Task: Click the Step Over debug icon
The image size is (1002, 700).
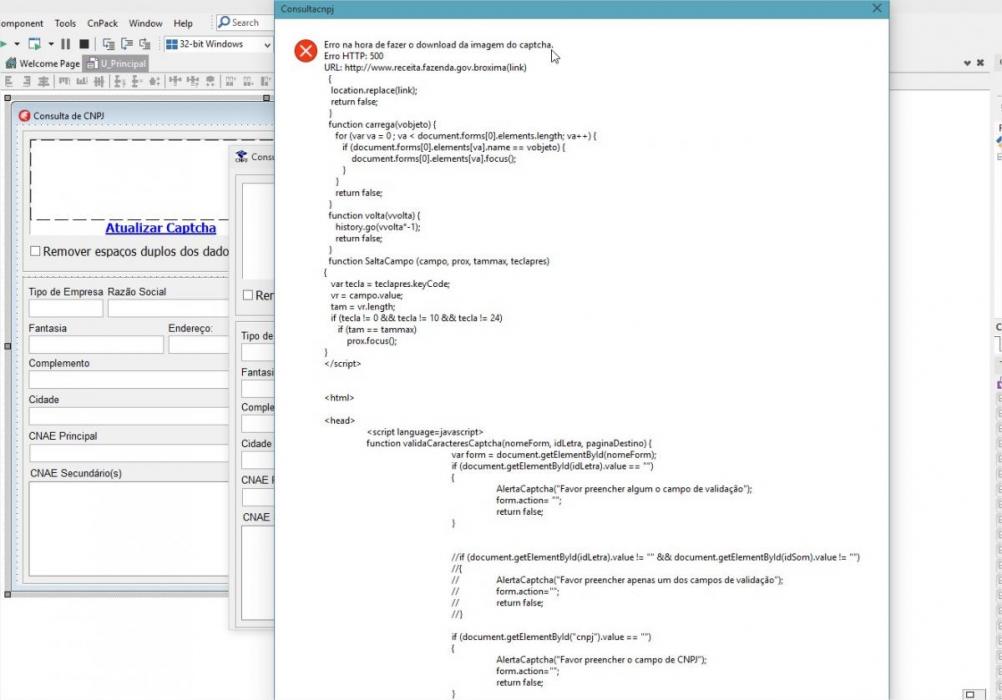Action: pyautogui.click(x=127, y=44)
